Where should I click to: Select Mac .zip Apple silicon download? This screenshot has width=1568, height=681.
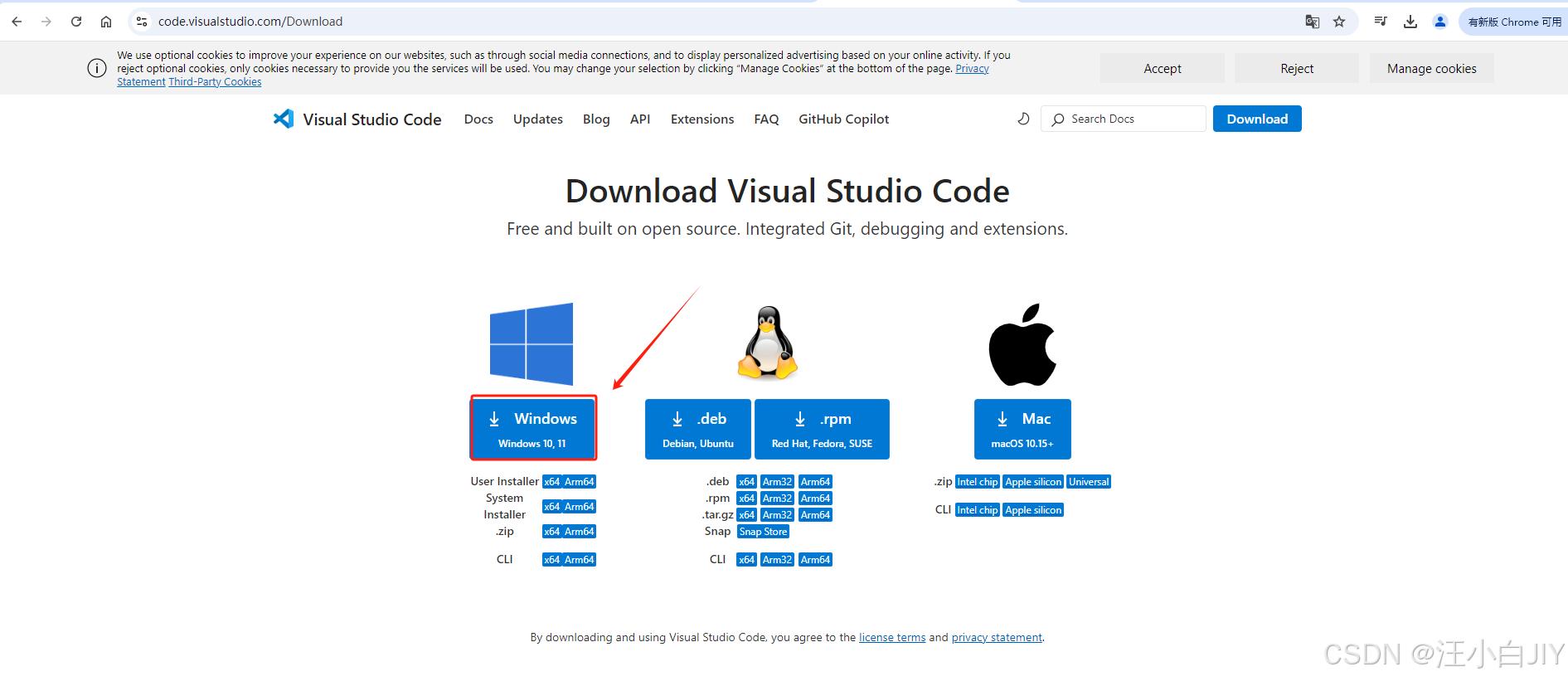click(1033, 482)
